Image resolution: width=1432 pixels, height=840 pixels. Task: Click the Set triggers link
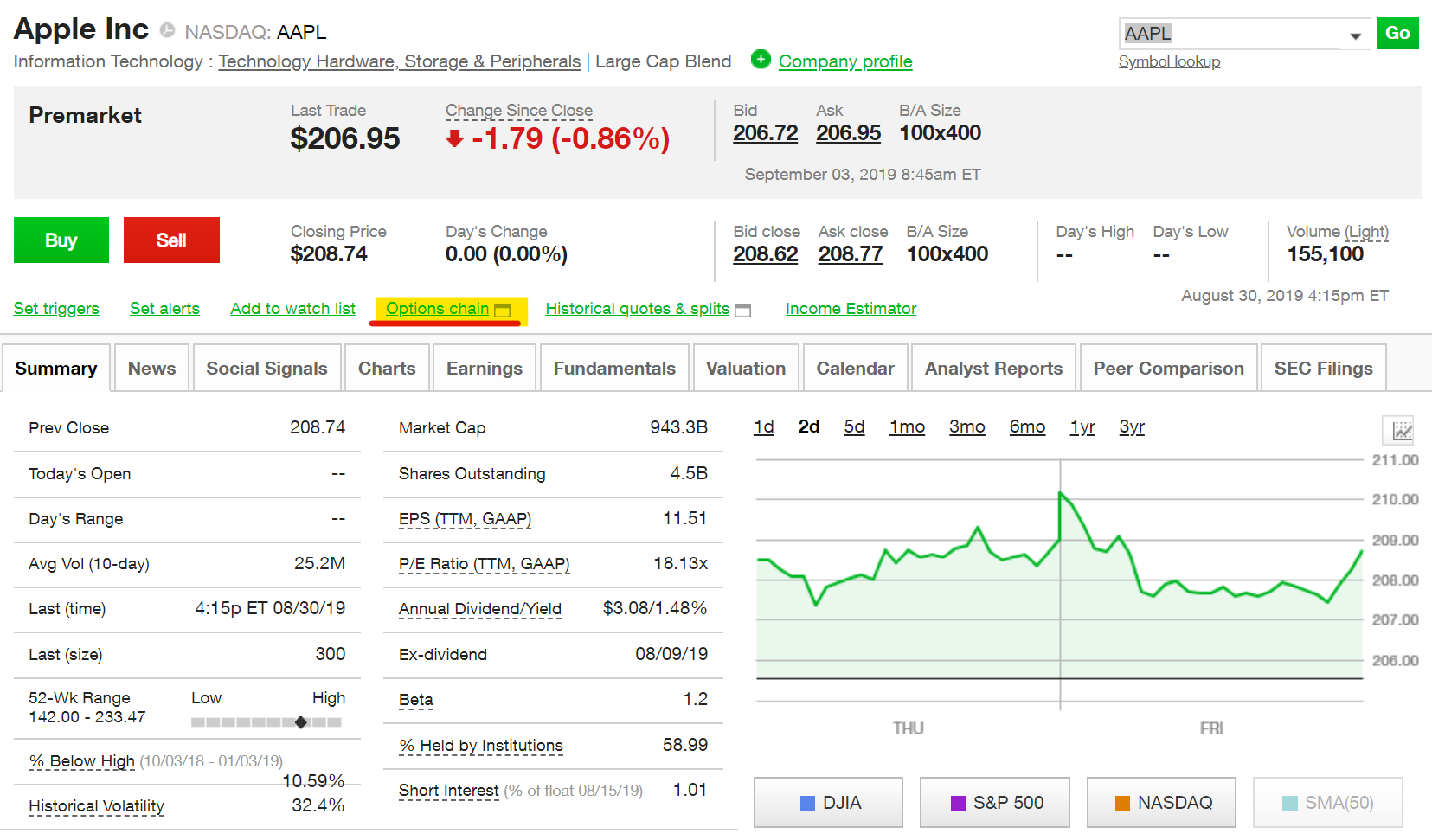tap(56, 309)
